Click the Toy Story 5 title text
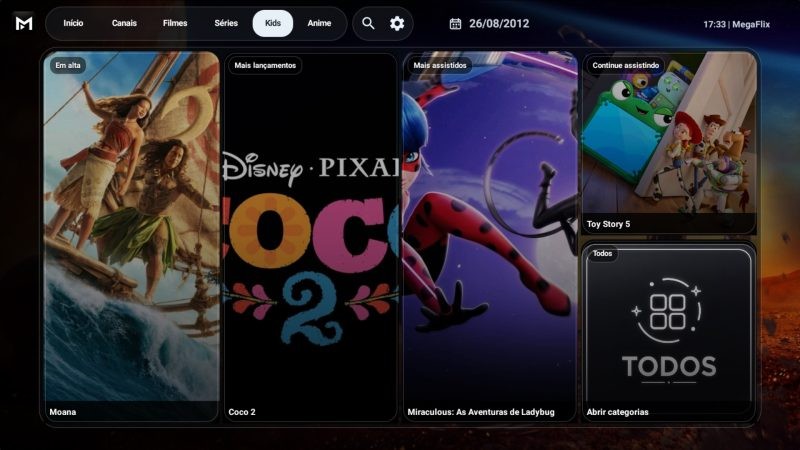Viewport: 800px width, 450px height. point(608,224)
